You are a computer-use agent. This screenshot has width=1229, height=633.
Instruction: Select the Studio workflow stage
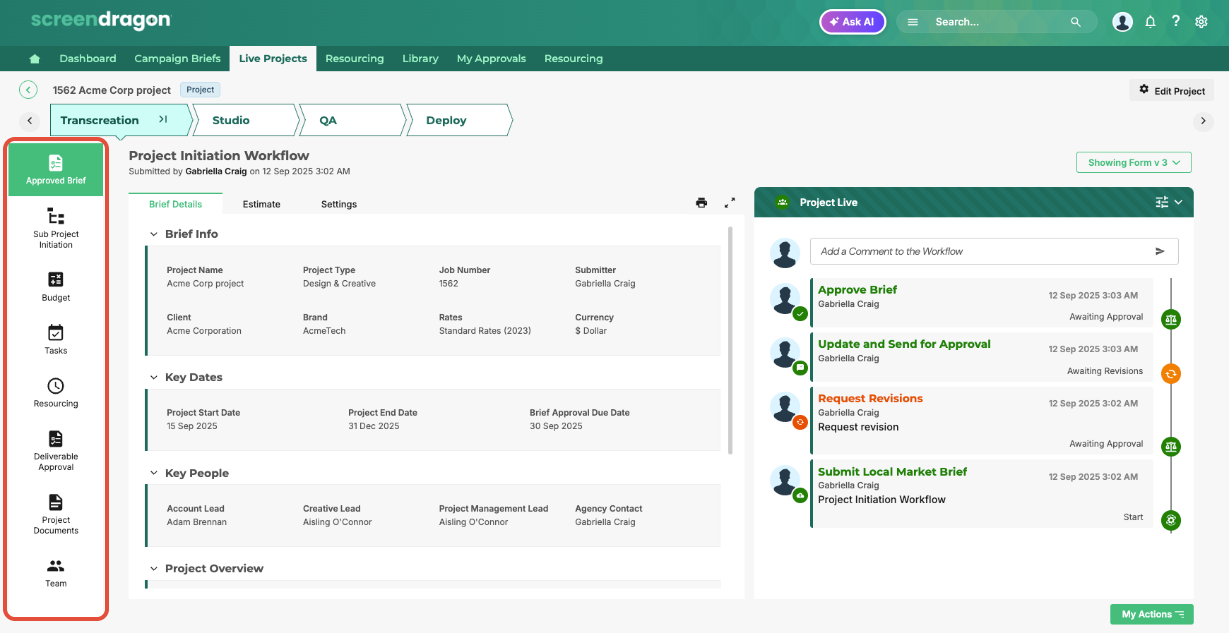pos(243,120)
